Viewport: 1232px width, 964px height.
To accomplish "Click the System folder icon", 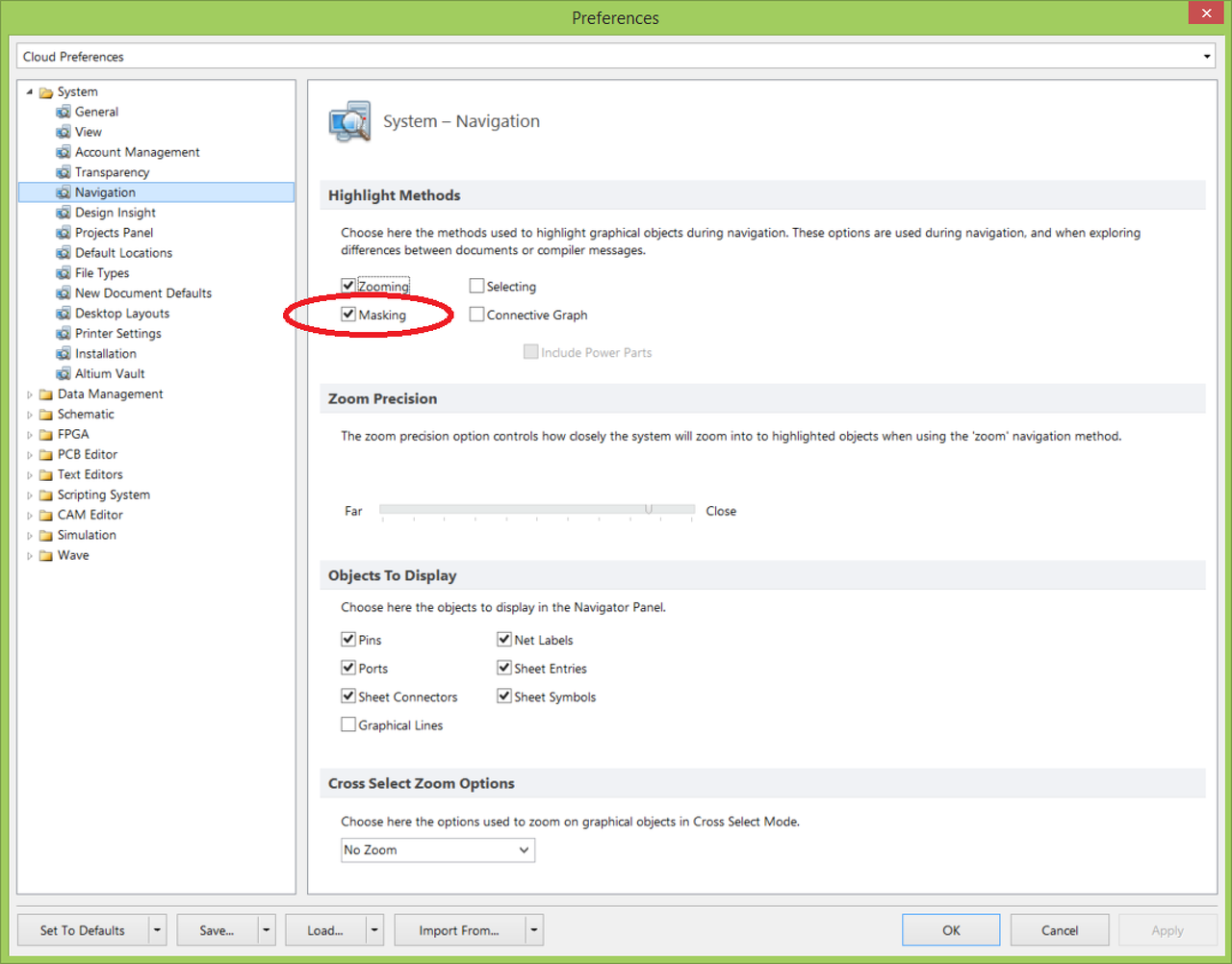I will (x=45, y=92).
